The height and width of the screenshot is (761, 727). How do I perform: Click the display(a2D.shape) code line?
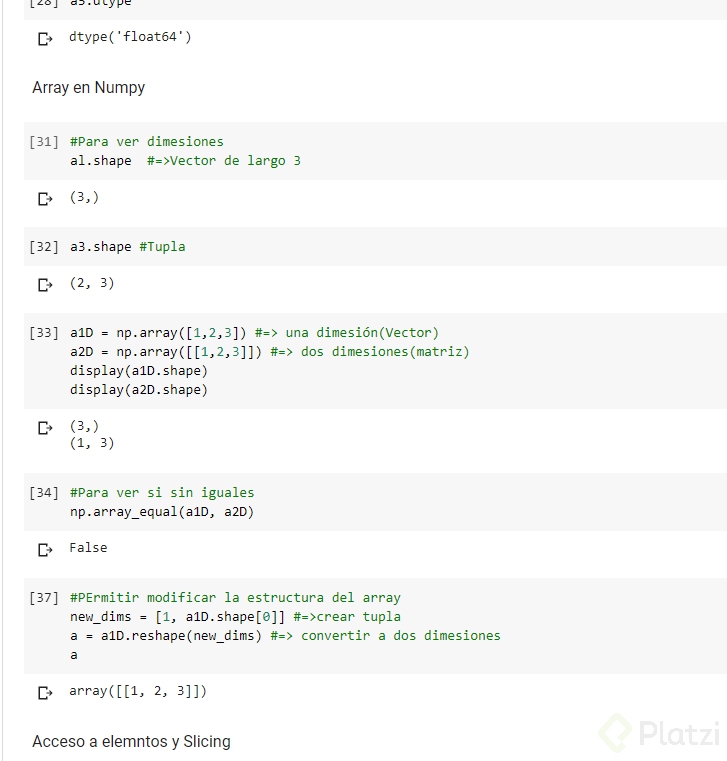tap(139, 390)
